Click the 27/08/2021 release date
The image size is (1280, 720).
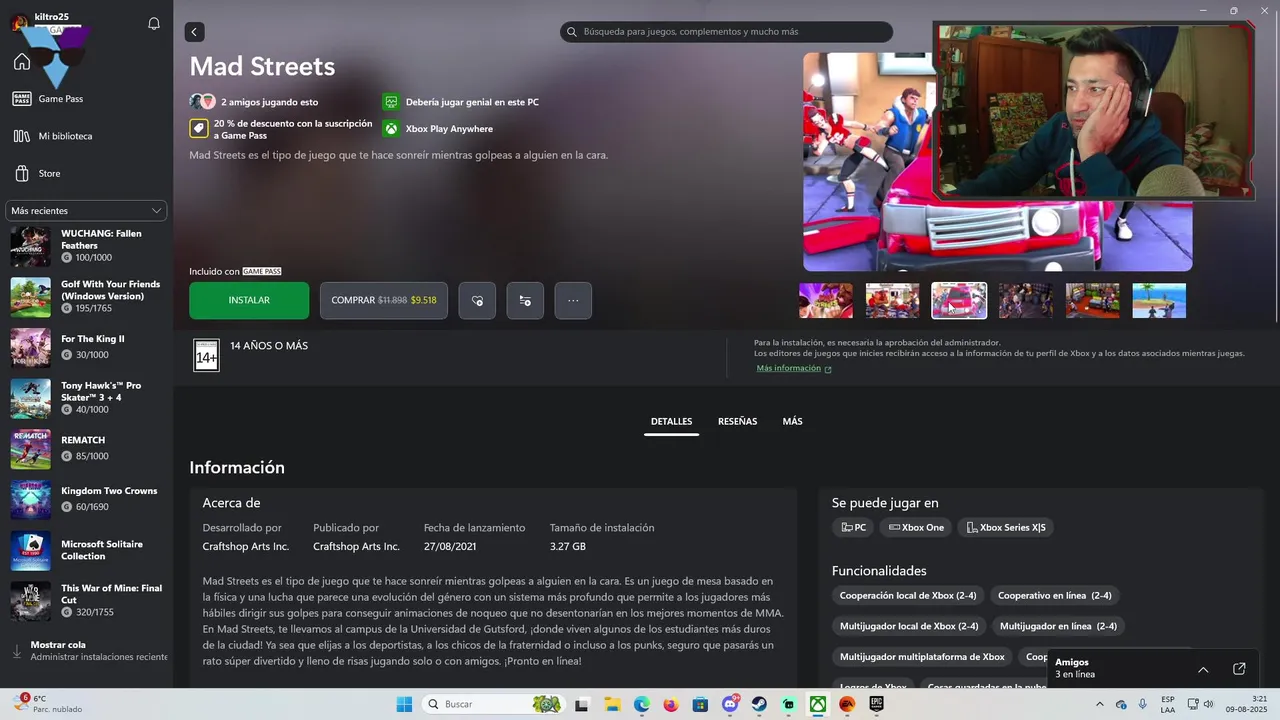pos(449,547)
